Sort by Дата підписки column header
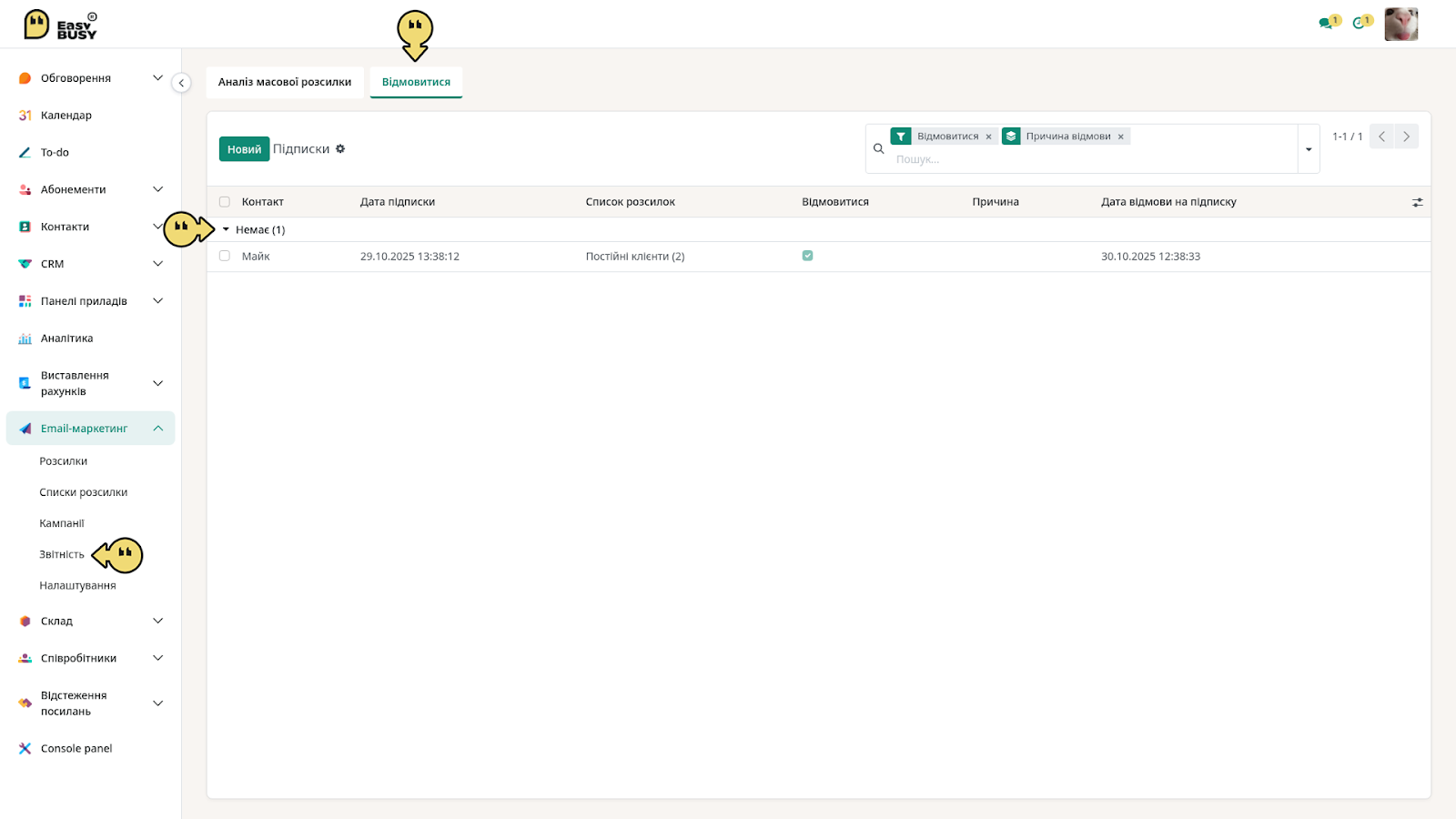The height and width of the screenshot is (819, 1456). [x=398, y=202]
